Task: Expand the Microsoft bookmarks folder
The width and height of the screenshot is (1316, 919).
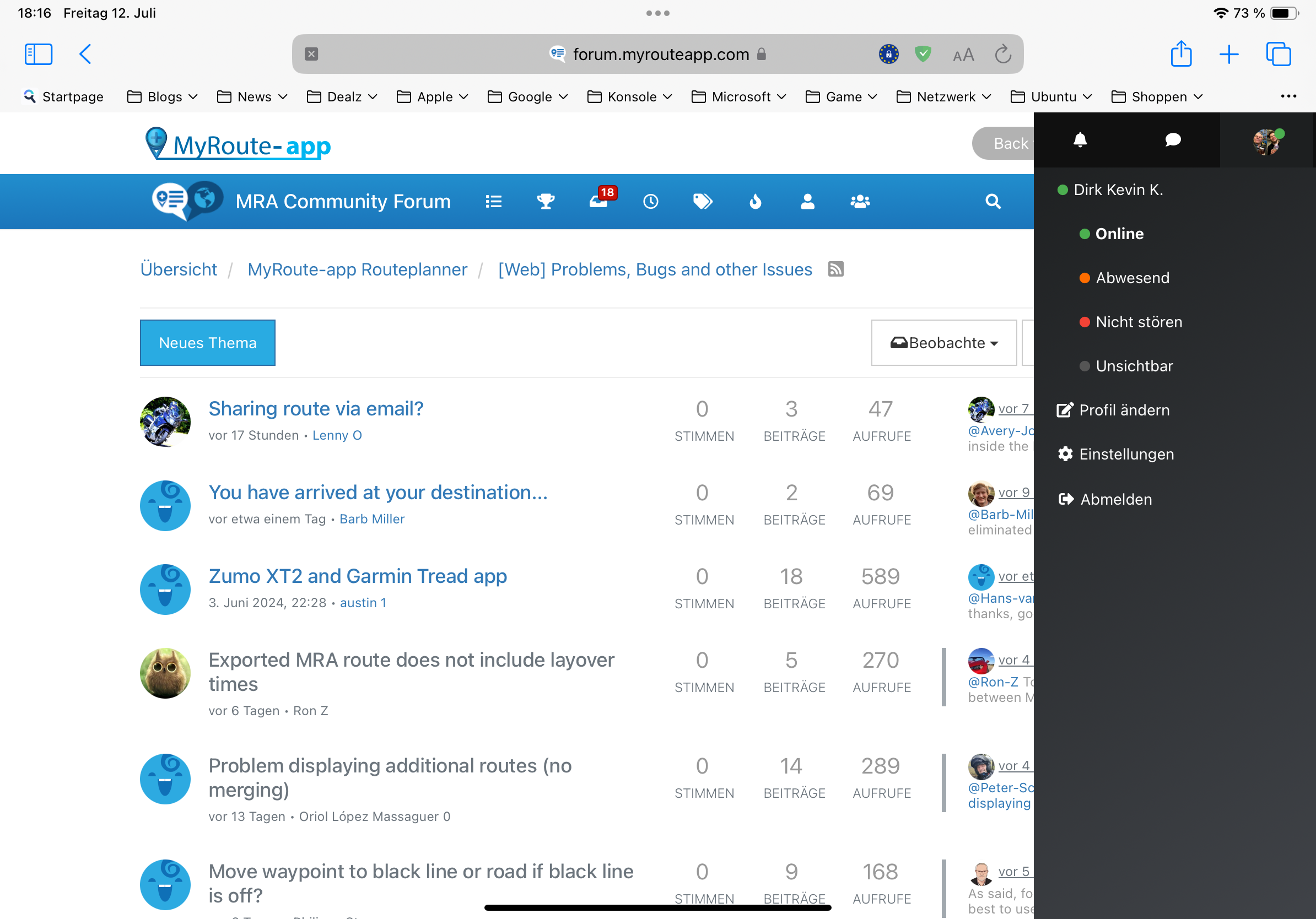Action: pos(739,97)
